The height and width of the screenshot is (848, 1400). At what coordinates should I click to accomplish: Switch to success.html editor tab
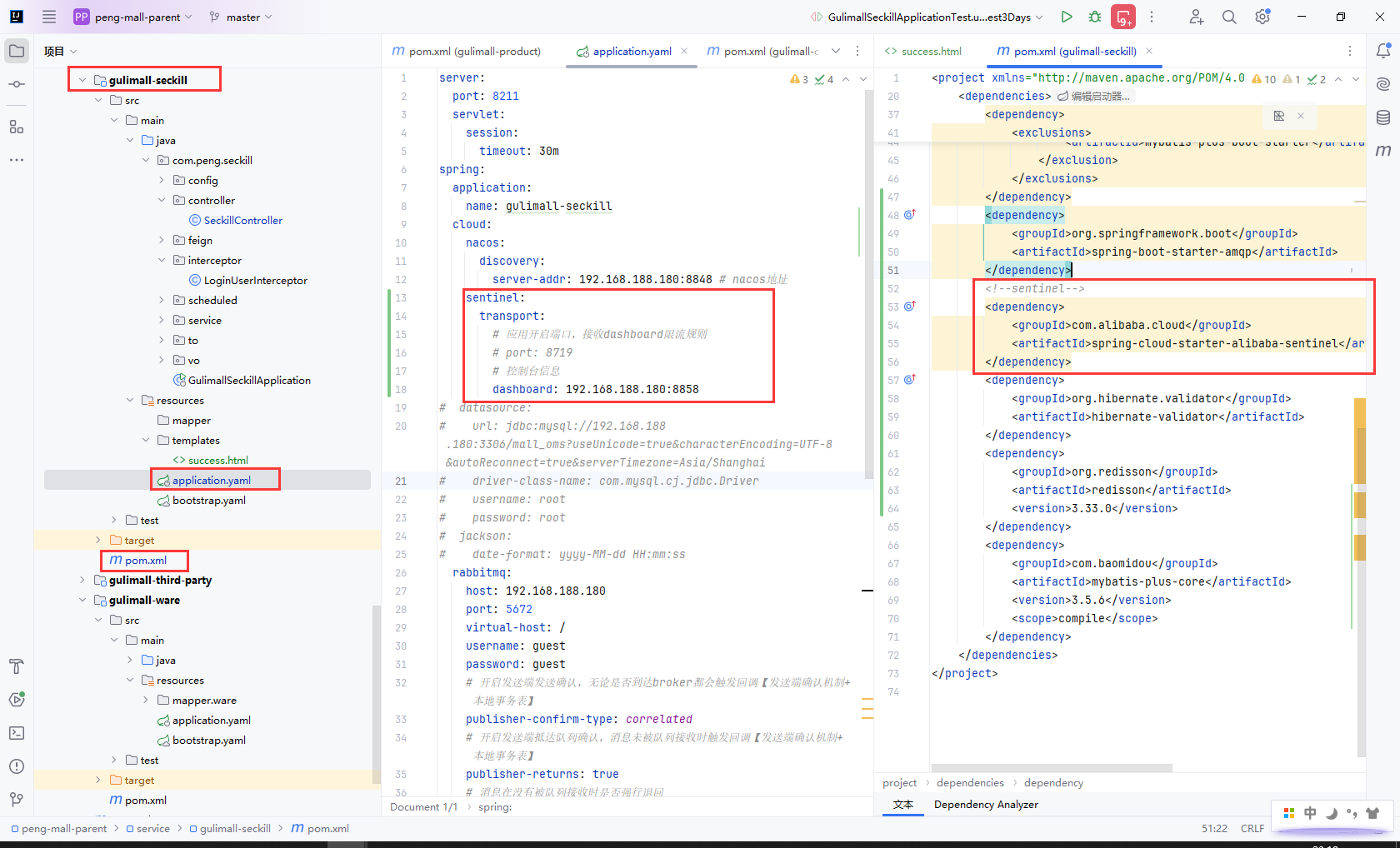point(923,51)
